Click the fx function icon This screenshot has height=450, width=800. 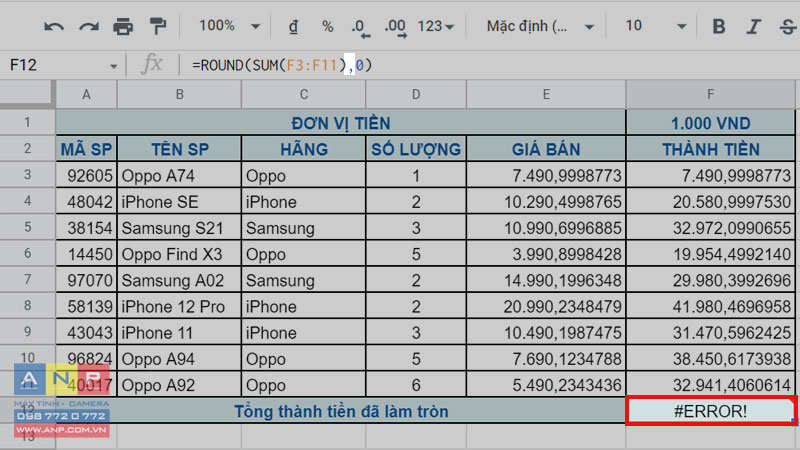click(x=152, y=65)
